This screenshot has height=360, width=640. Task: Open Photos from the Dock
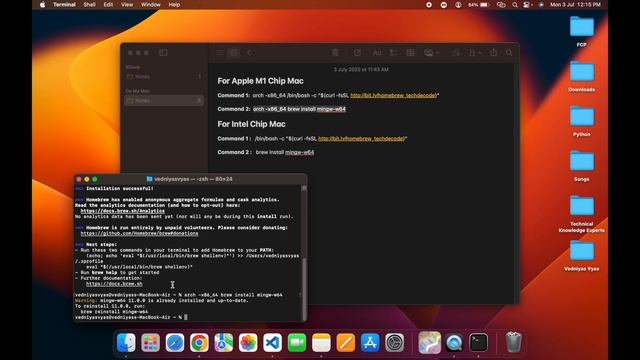[x=248, y=342]
